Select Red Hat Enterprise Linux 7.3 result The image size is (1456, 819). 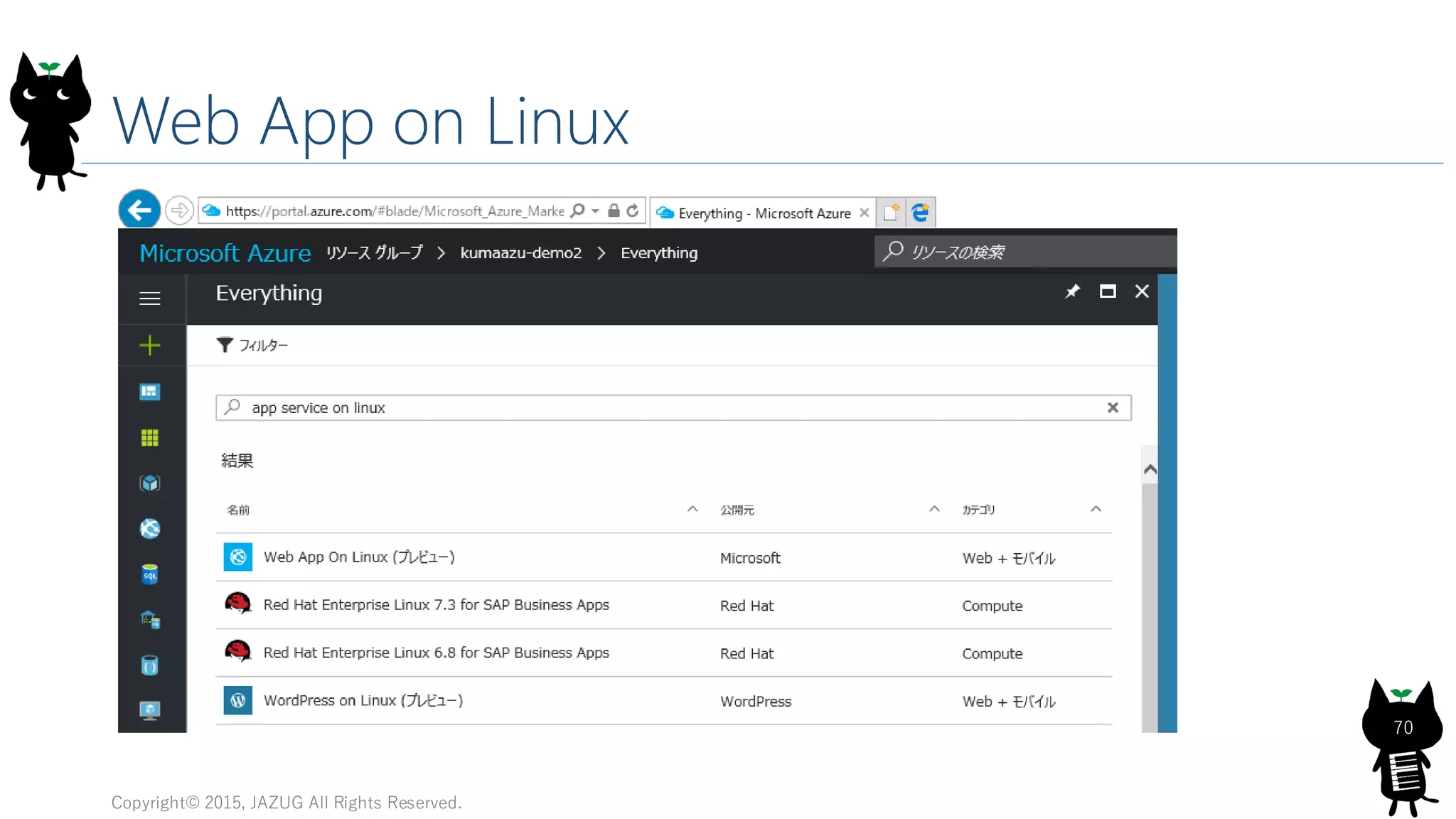664,605
